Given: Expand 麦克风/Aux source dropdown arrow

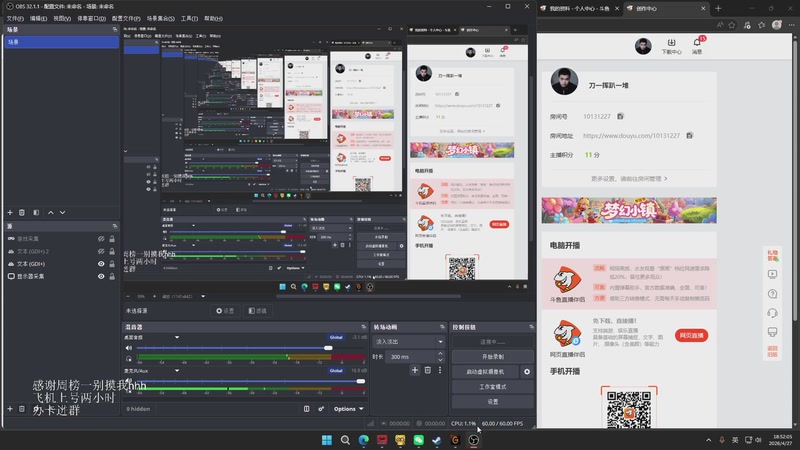Looking at the screenshot, I should coord(177,370).
